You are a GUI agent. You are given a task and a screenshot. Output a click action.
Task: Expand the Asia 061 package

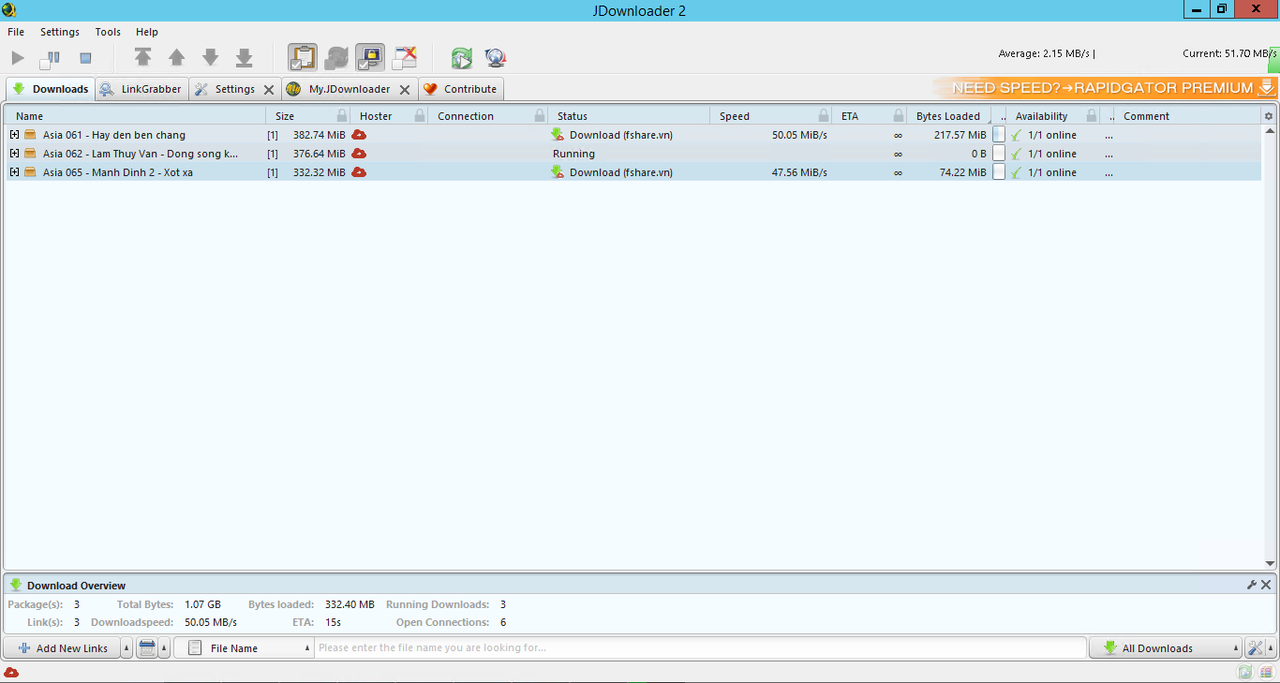coord(14,135)
